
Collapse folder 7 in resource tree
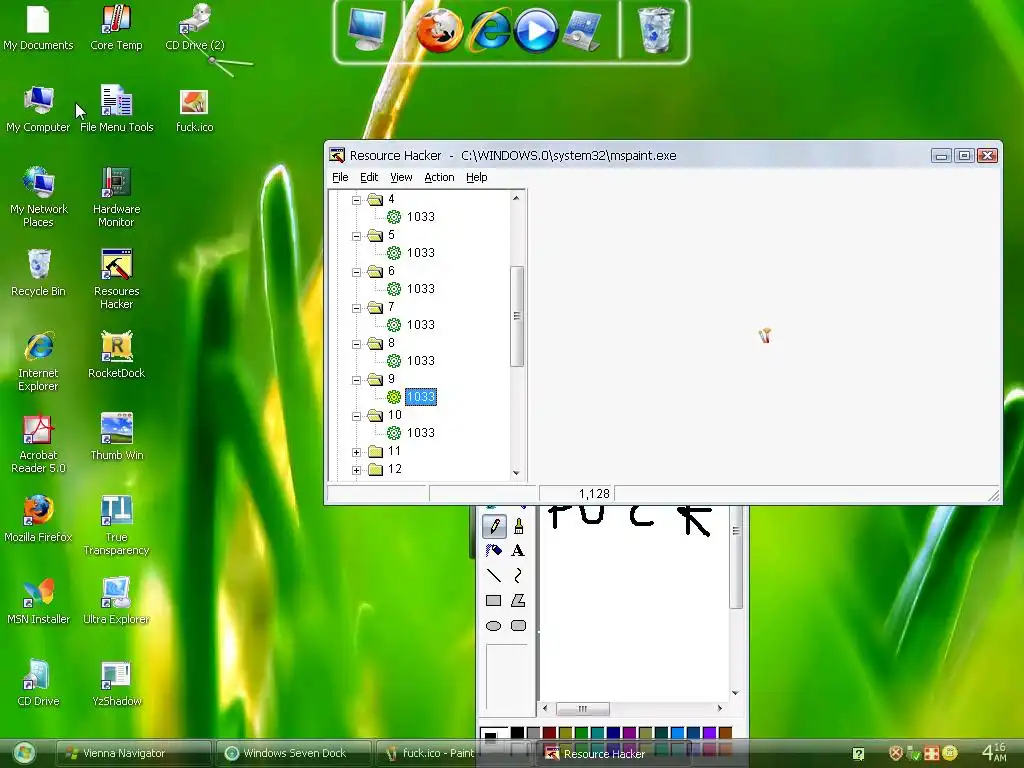(x=357, y=308)
